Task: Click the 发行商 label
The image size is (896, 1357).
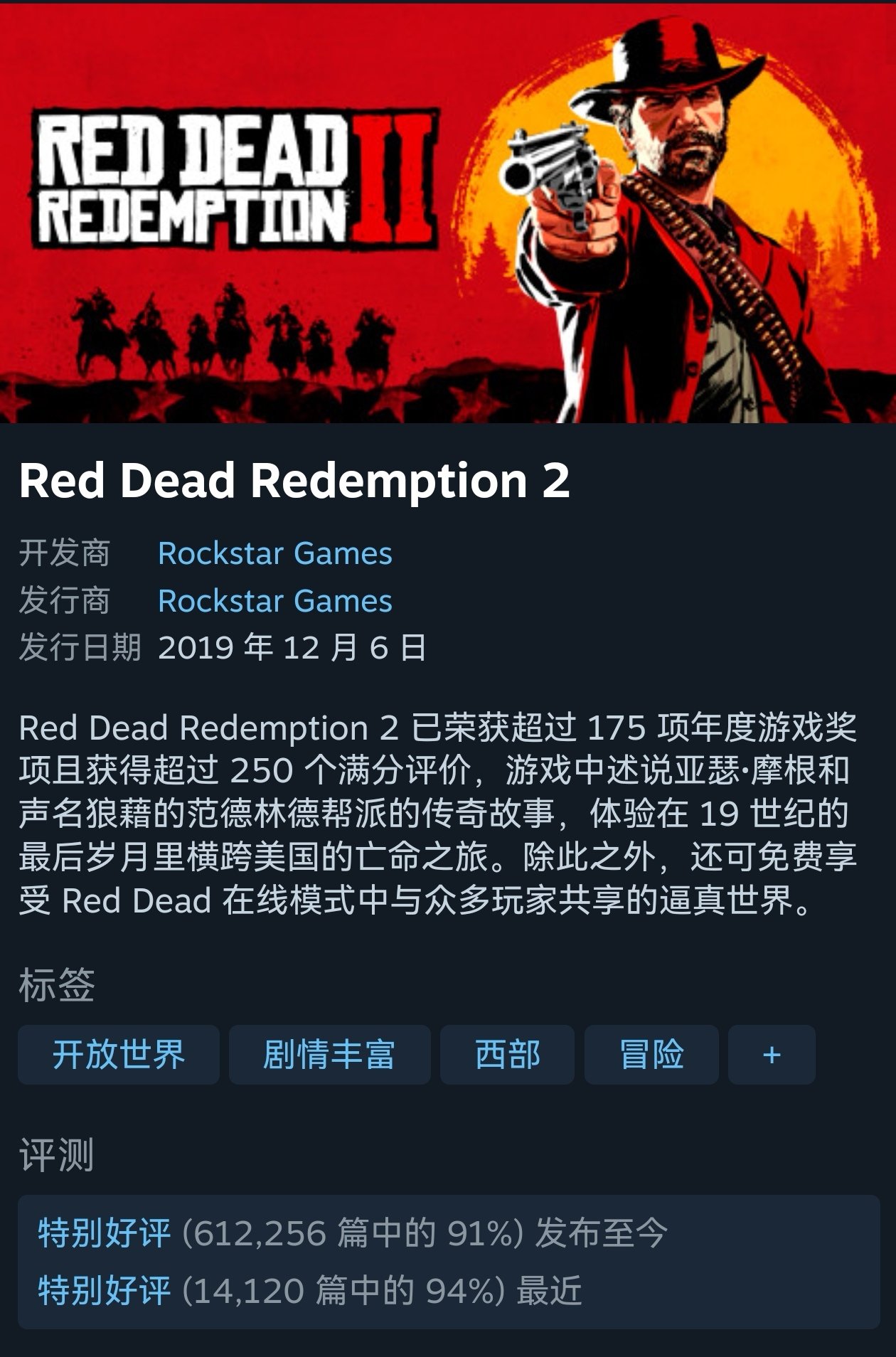Action: click(65, 601)
